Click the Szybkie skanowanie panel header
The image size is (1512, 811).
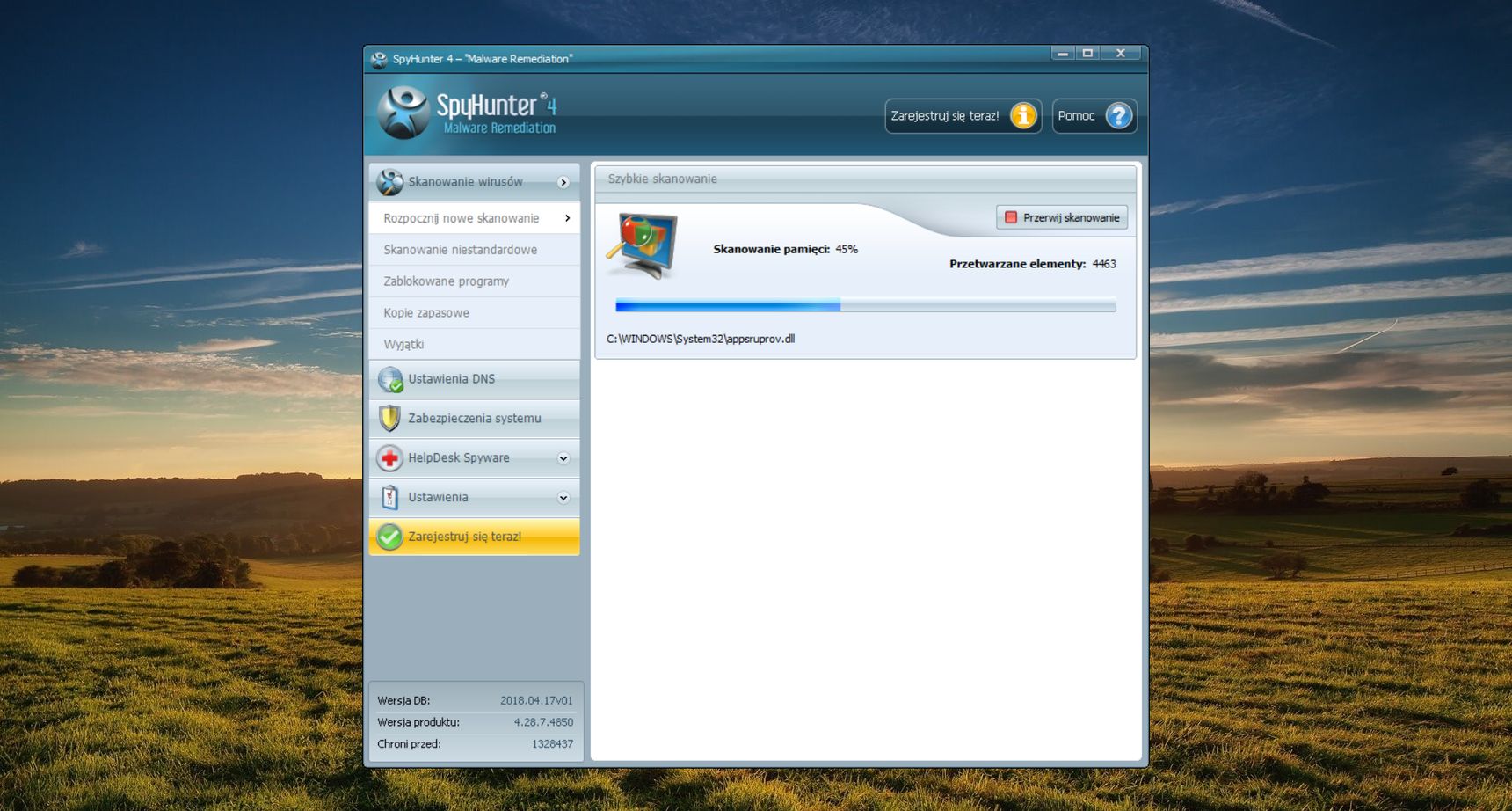[x=866, y=179]
